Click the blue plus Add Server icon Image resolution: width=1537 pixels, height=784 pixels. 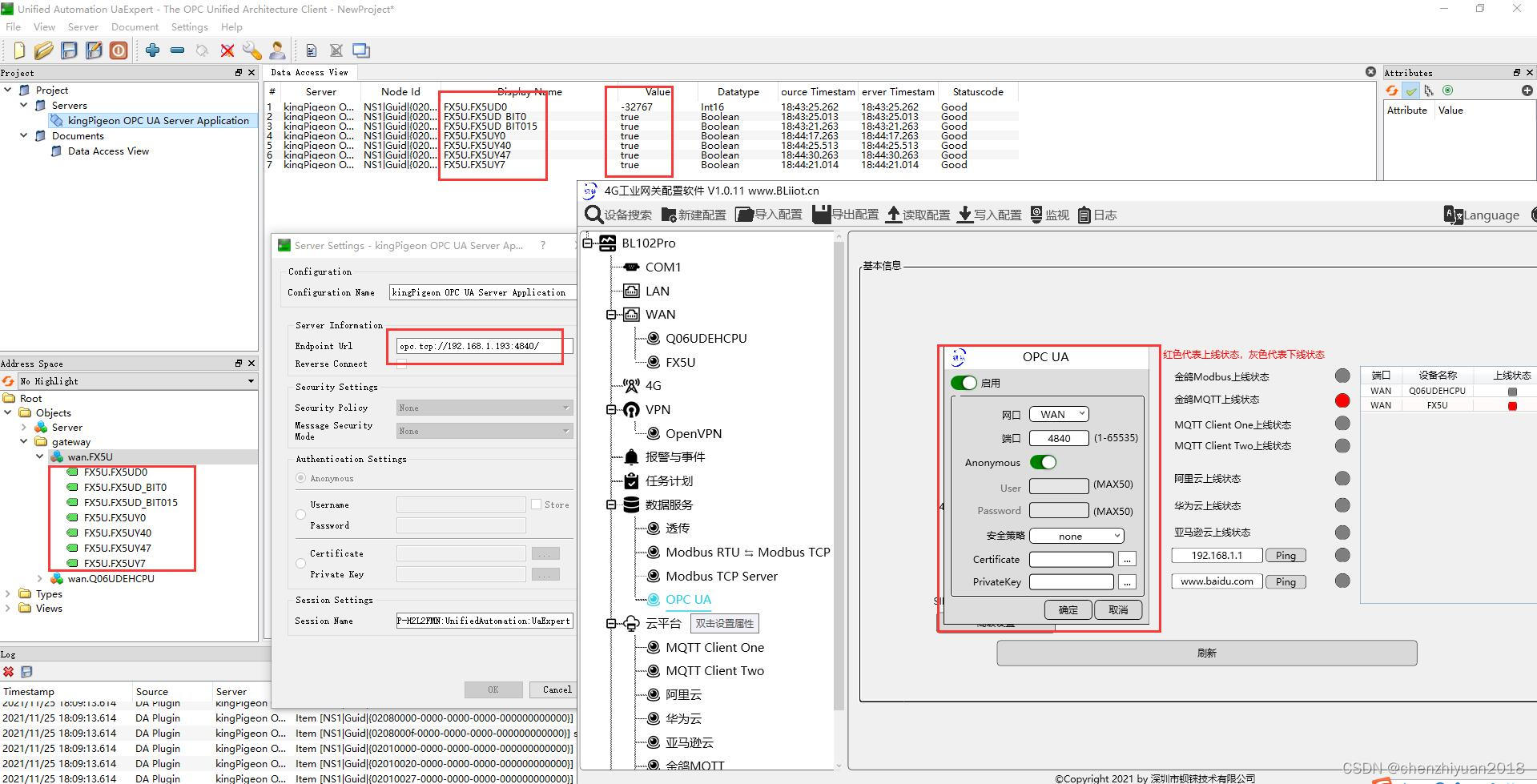pyautogui.click(x=152, y=50)
